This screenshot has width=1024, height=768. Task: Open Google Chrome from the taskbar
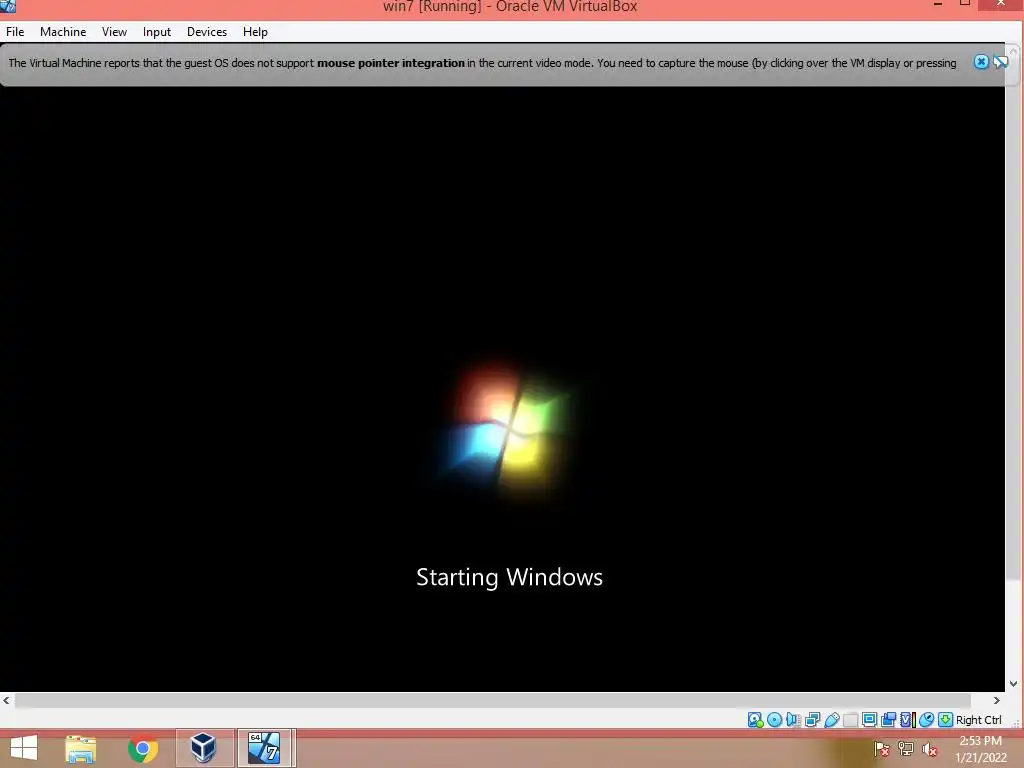143,748
